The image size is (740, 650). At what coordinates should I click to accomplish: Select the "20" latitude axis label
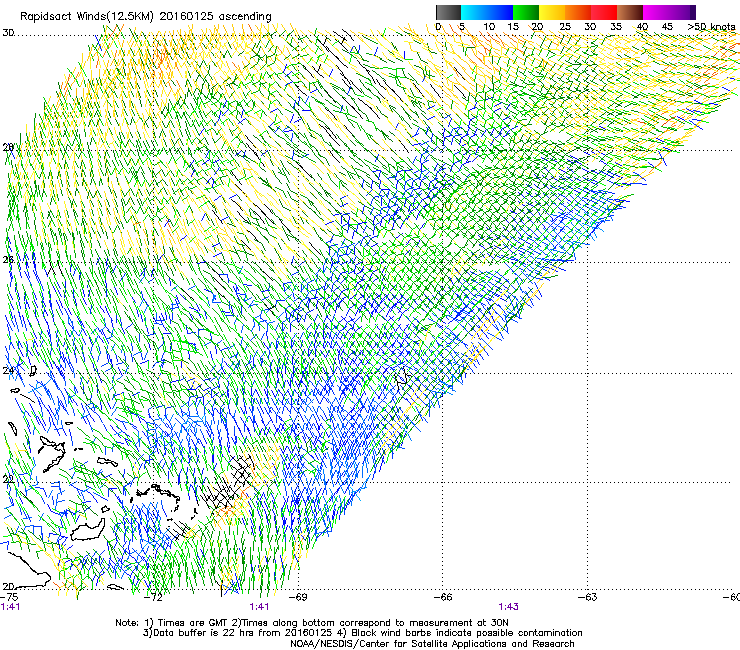pyautogui.click(x=8, y=586)
